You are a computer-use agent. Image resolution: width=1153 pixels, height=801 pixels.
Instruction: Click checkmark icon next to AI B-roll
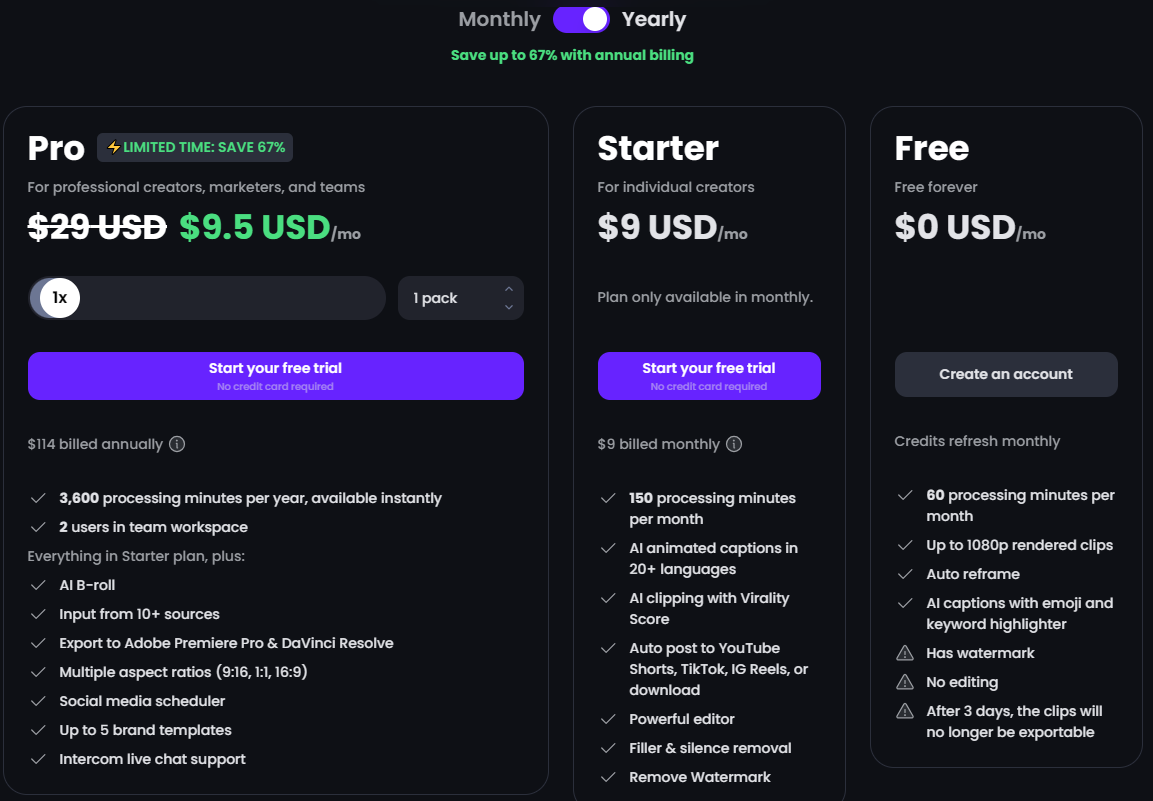tap(38, 585)
